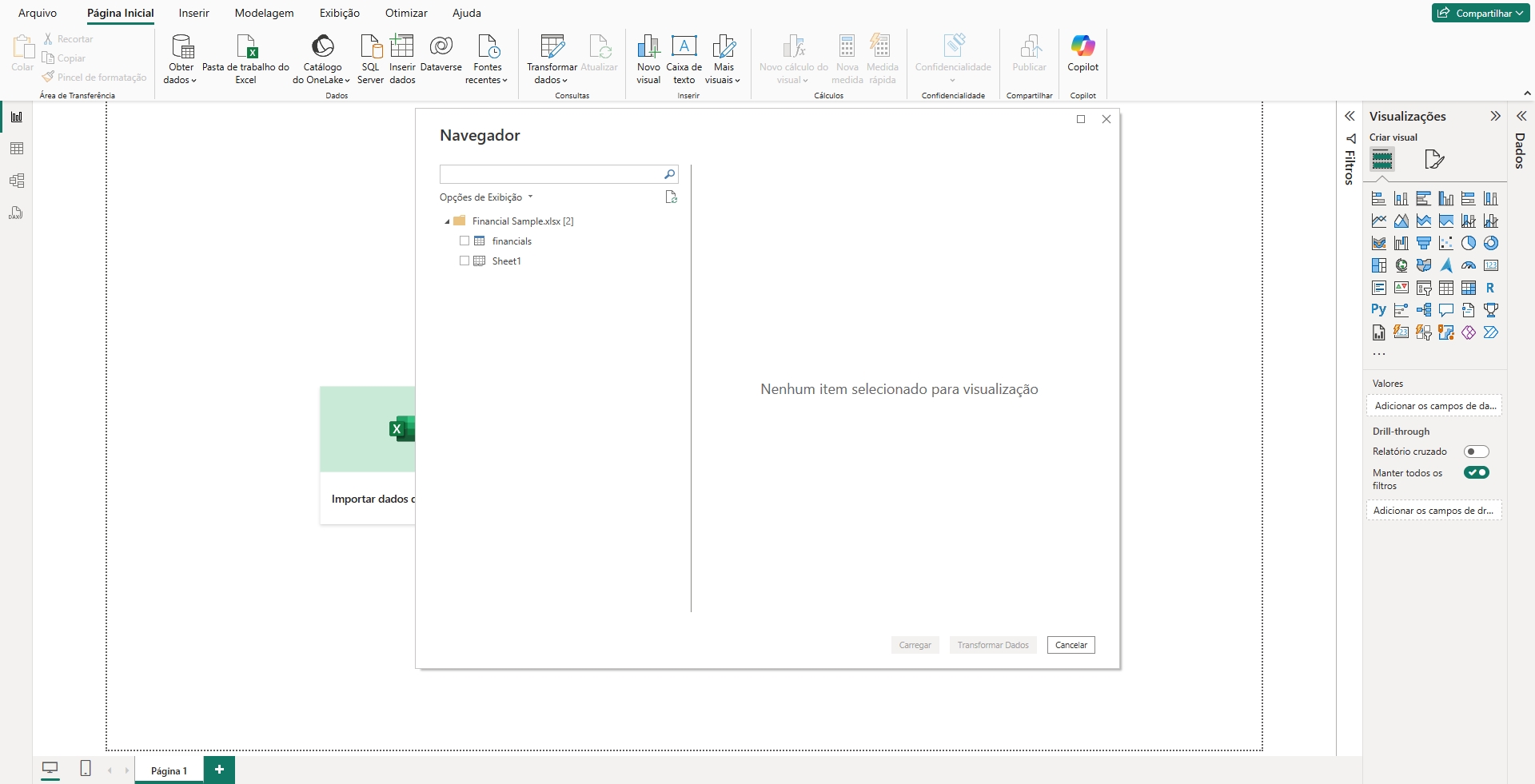
Task: Select treemap visual
Action: tap(1379, 266)
